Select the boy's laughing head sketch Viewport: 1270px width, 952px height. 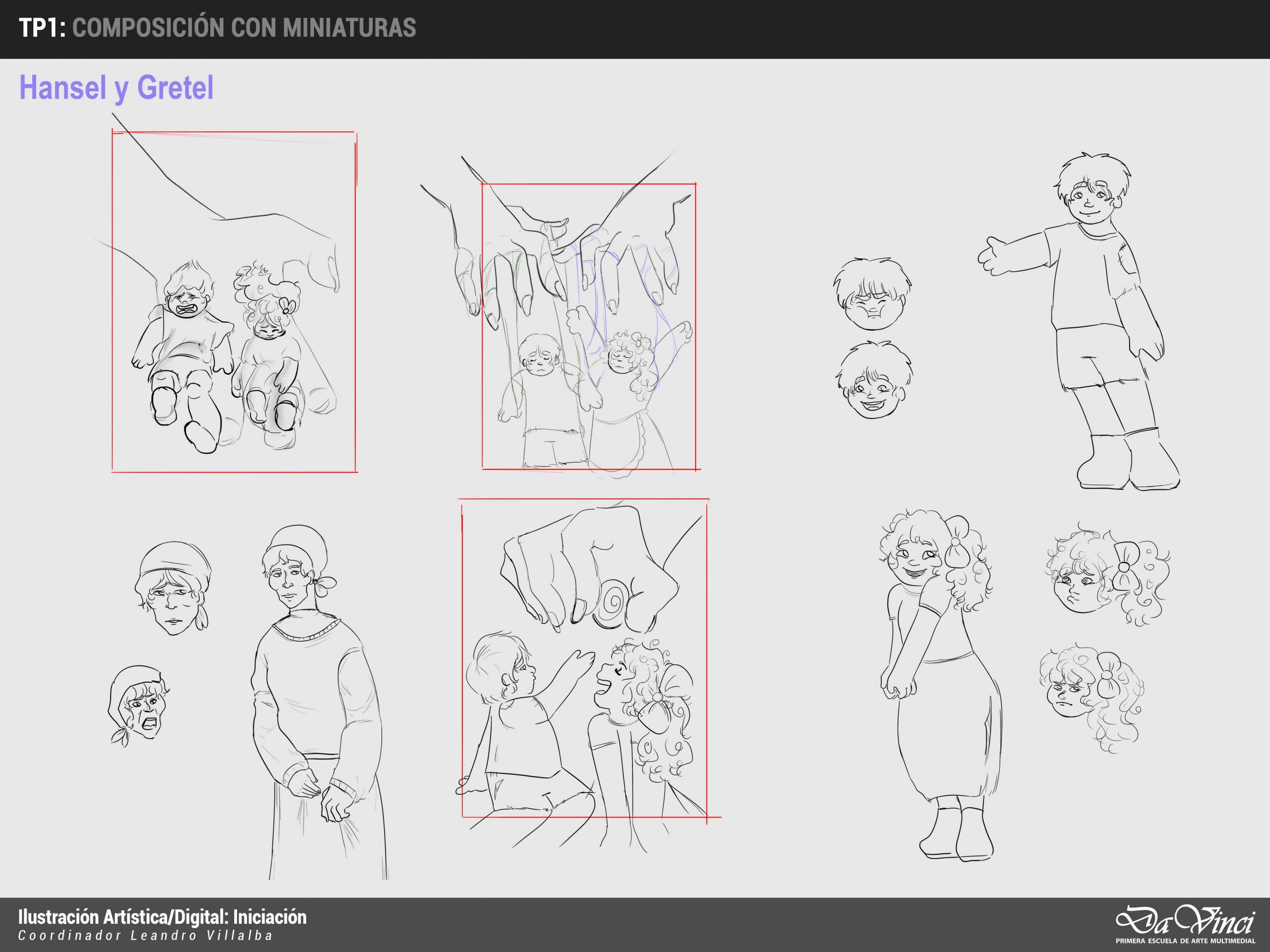click(873, 380)
